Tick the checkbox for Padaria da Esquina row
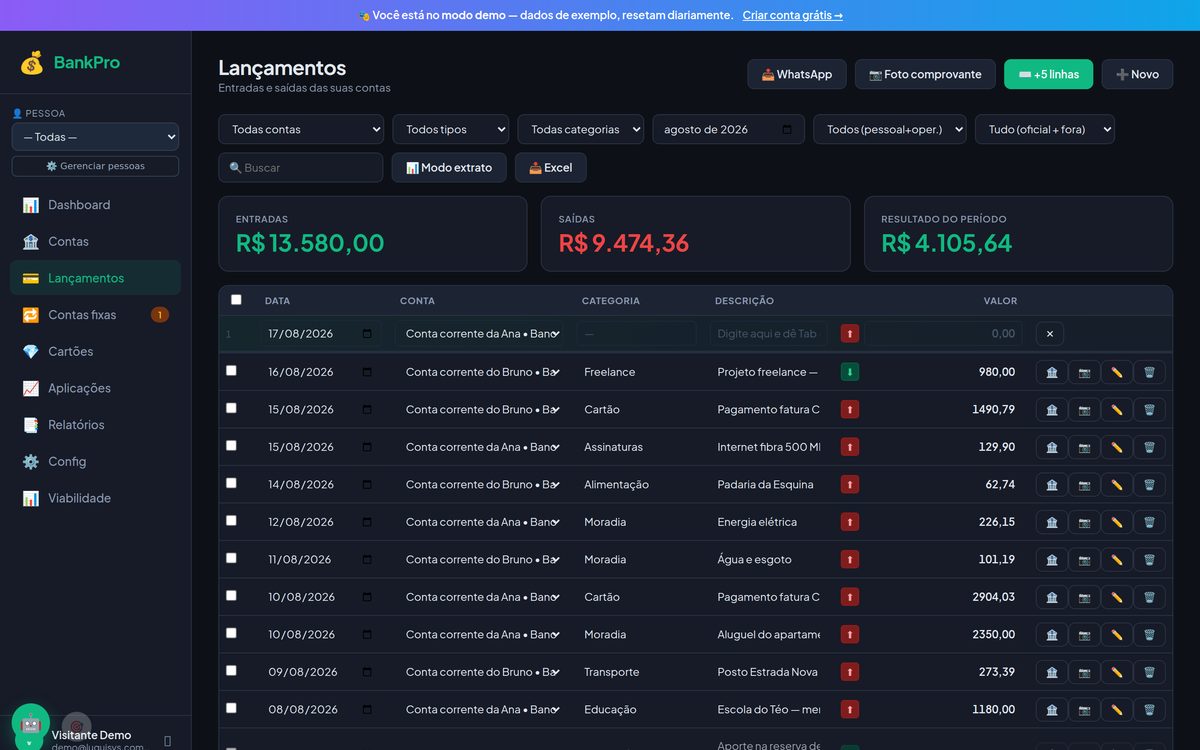 click(x=231, y=483)
